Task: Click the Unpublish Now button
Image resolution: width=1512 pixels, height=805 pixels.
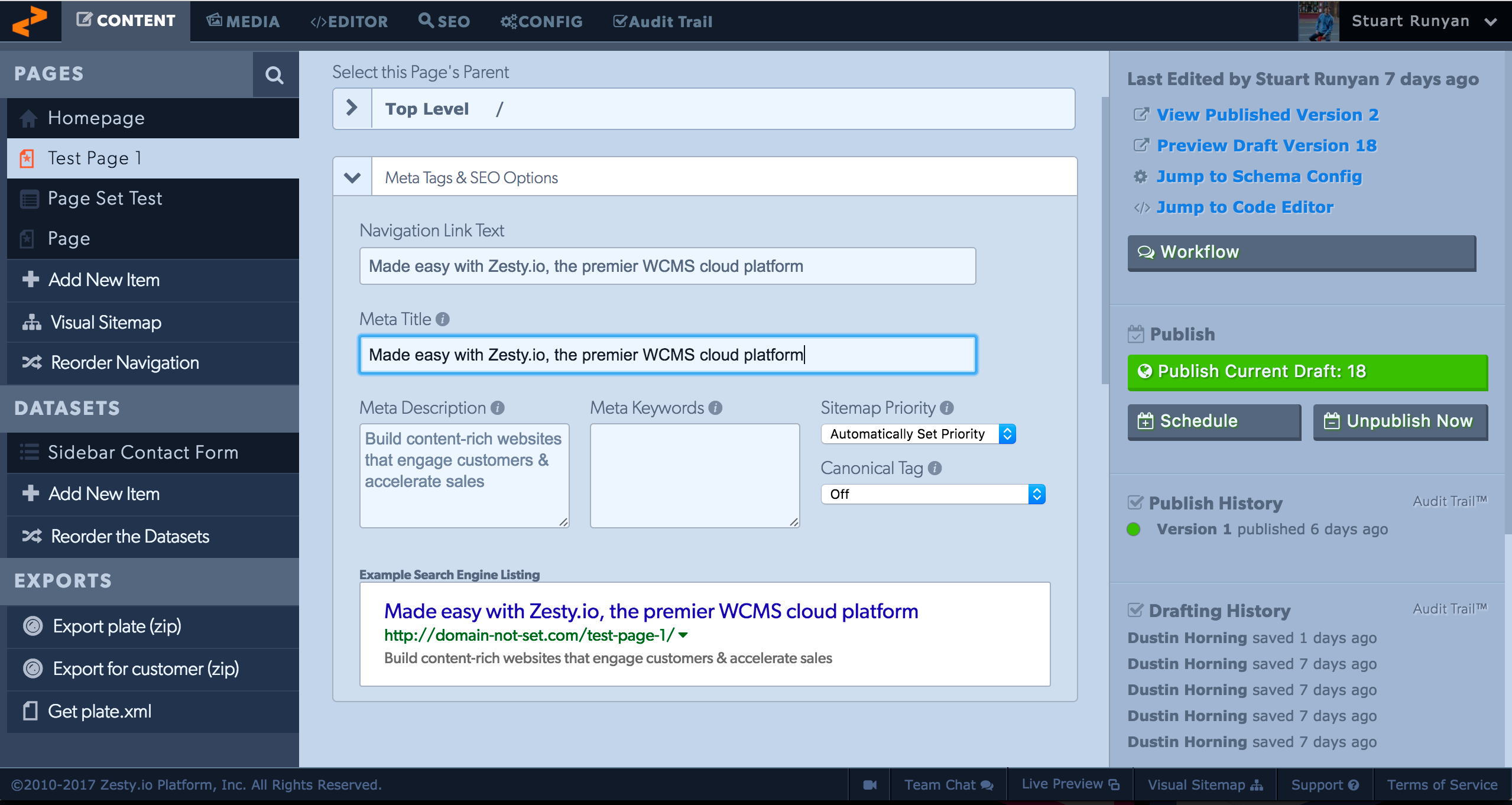Action: [1400, 421]
